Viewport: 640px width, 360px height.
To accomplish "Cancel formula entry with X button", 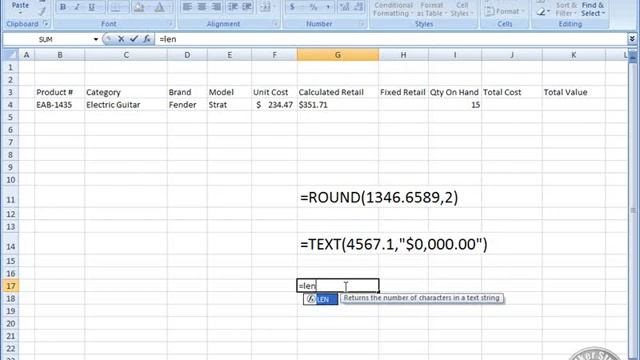I will point(121,39).
